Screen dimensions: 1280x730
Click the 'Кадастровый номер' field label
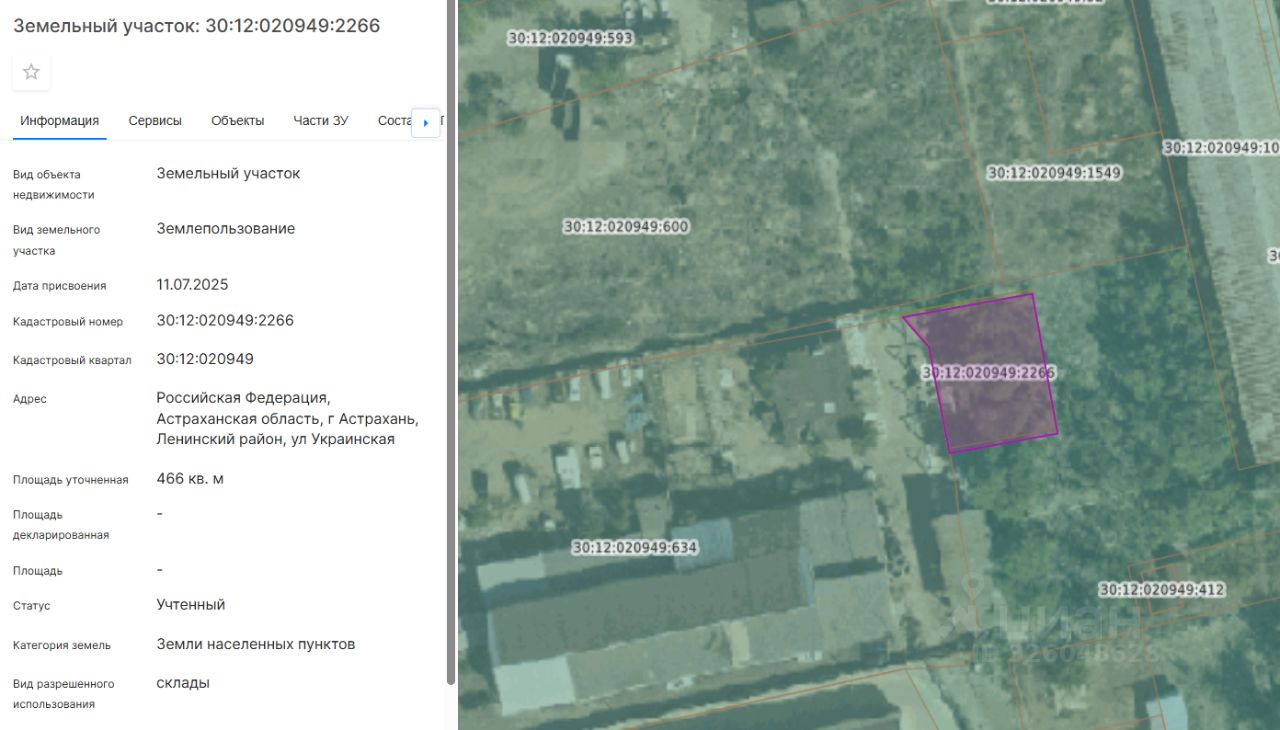(x=68, y=322)
